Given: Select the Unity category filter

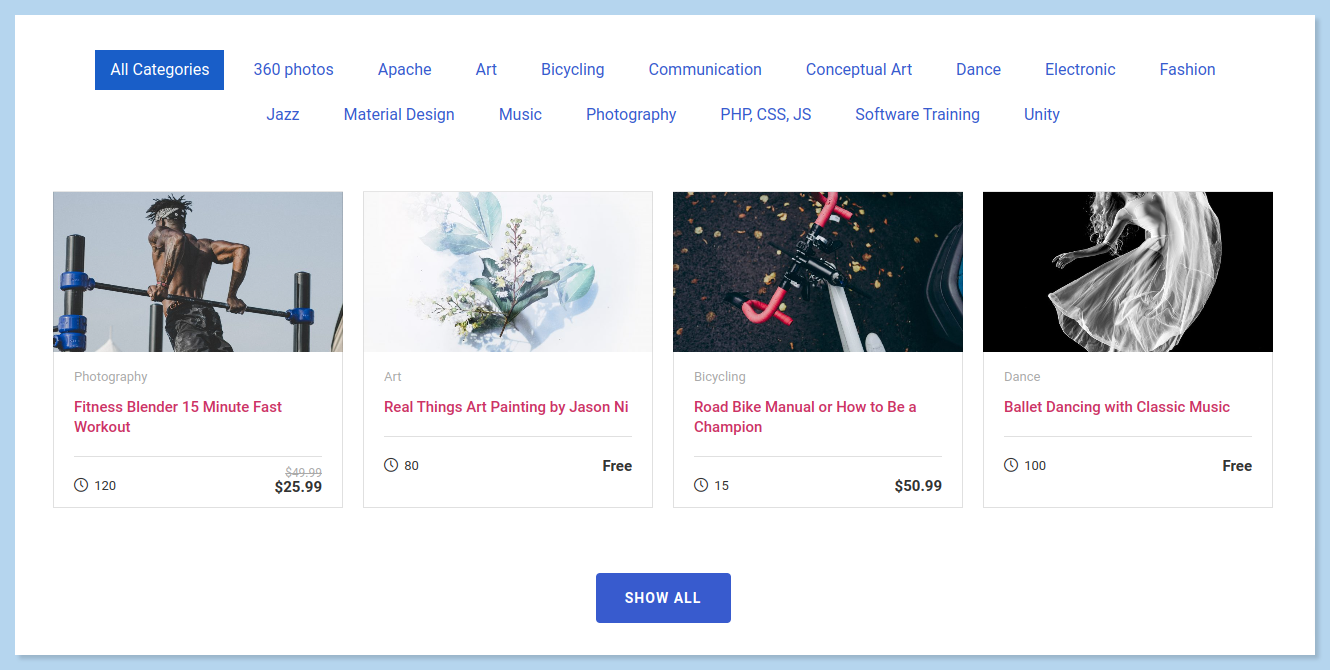Looking at the screenshot, I should pos(1042,114).
